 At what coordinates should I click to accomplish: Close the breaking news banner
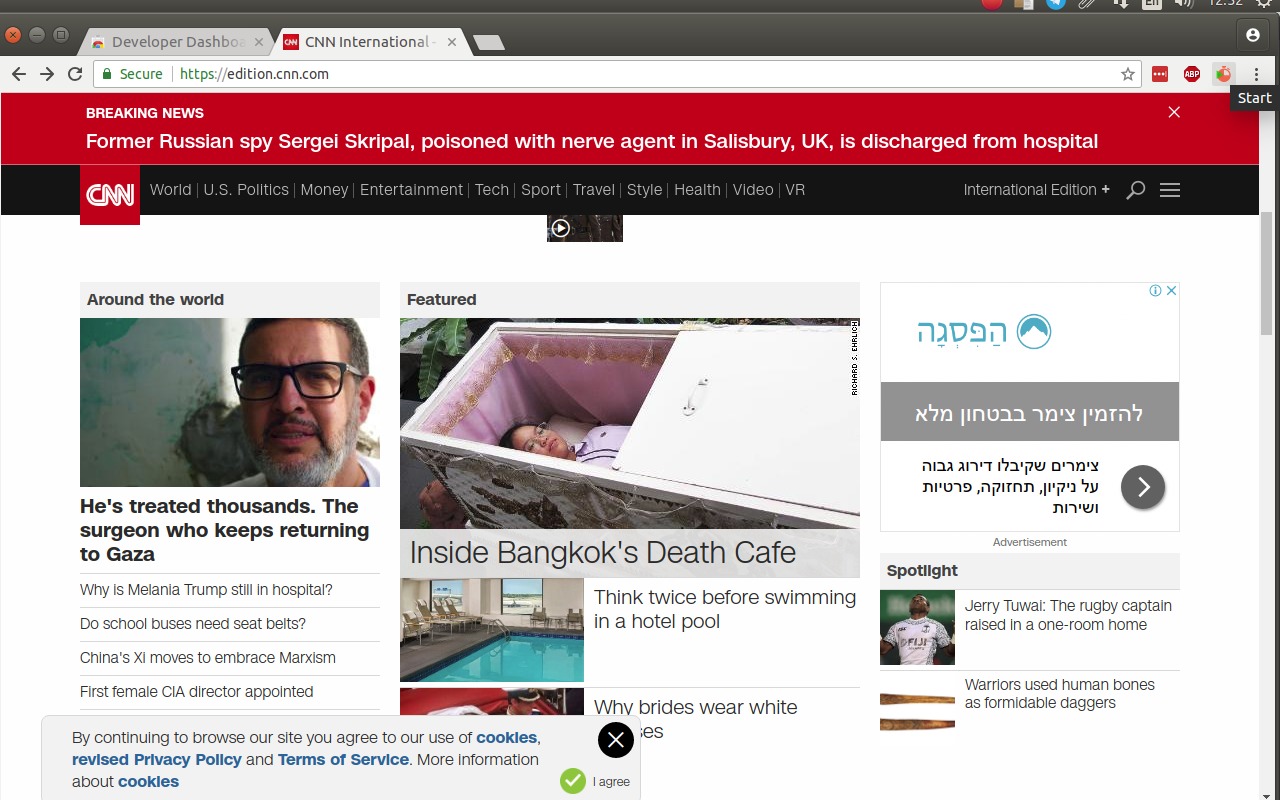1174,112
